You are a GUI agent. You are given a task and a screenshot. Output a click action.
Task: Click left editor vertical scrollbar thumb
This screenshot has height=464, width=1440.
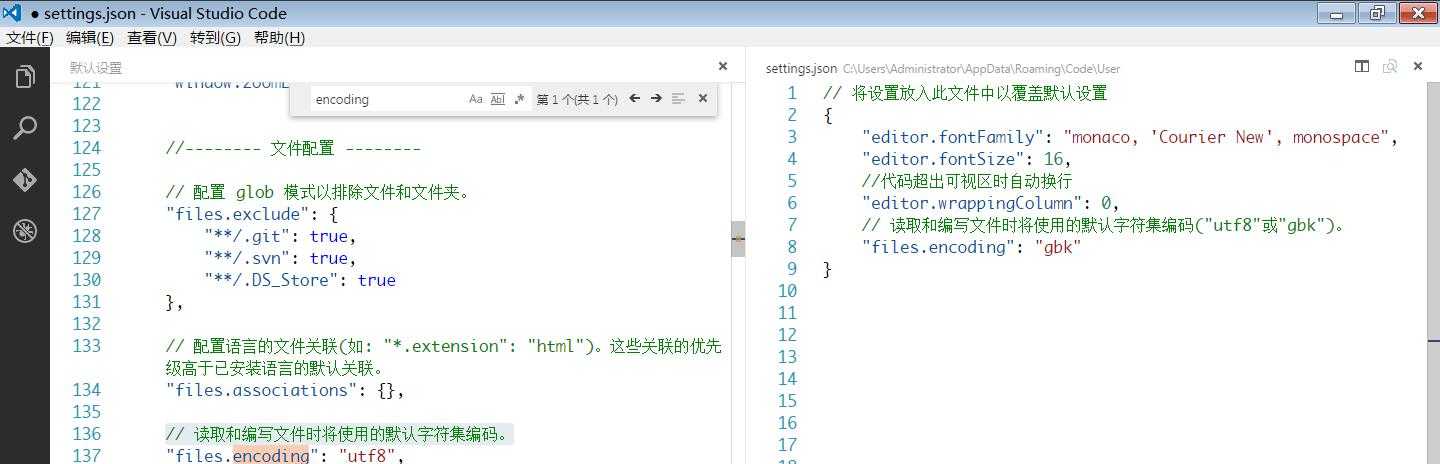point(738,238)
